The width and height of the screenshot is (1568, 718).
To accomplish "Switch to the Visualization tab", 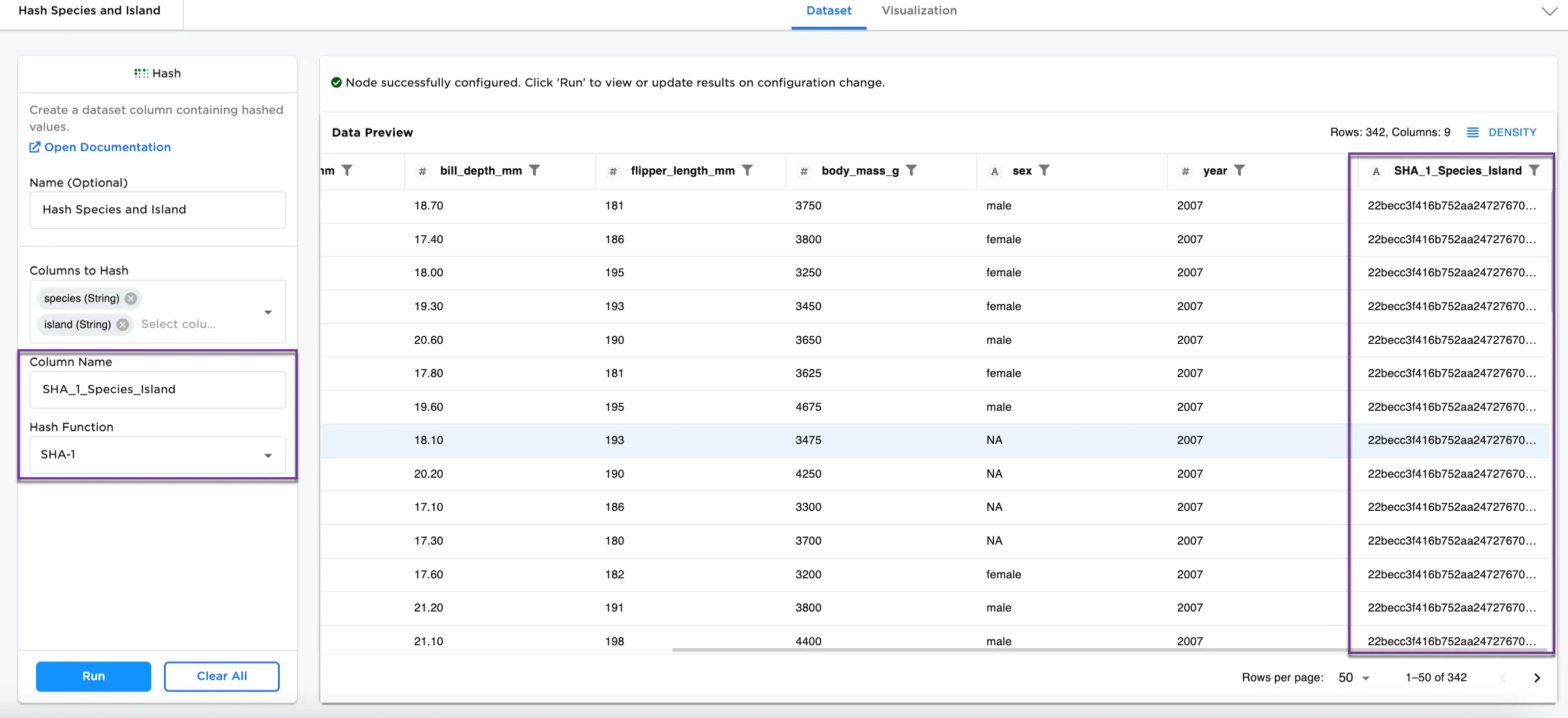I will pos(918,10).
